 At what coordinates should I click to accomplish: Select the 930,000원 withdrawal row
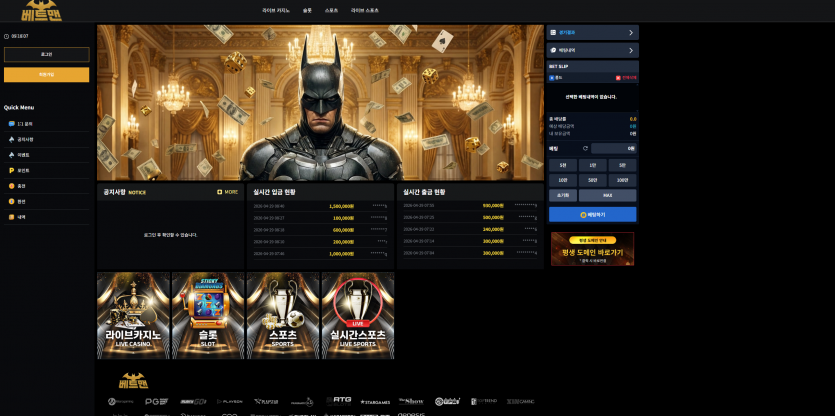tap(470, 205)
